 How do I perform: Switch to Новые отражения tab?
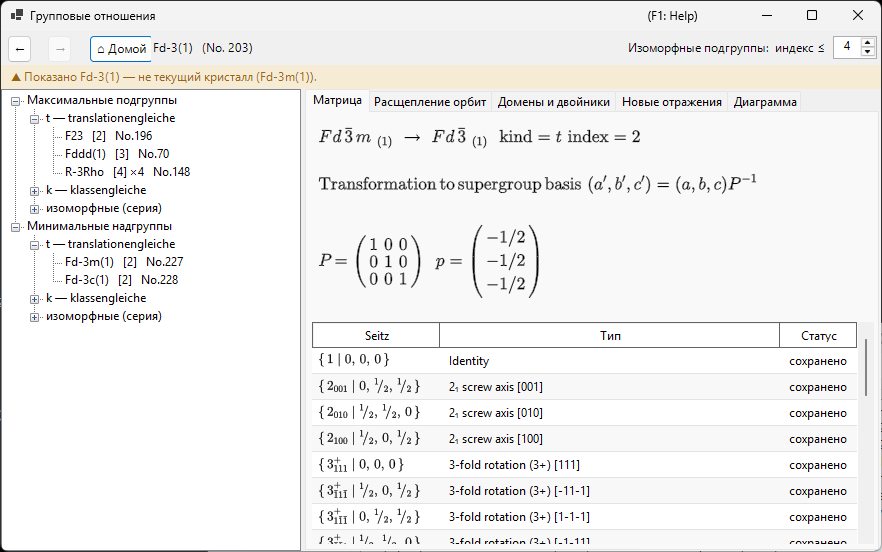coord(672,102)
